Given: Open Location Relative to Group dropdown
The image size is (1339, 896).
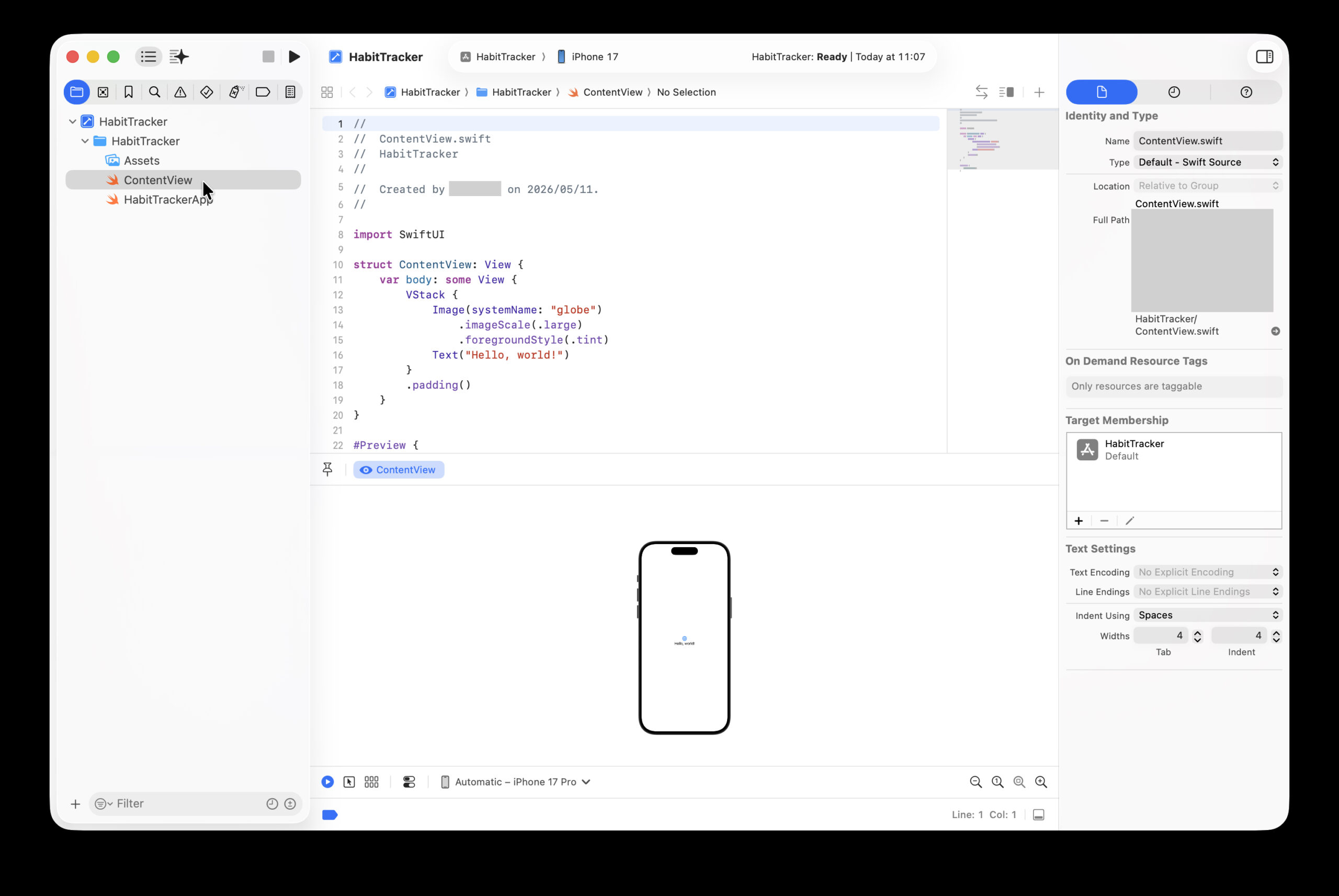Looking at the screenshot, I should point(1208,186).
